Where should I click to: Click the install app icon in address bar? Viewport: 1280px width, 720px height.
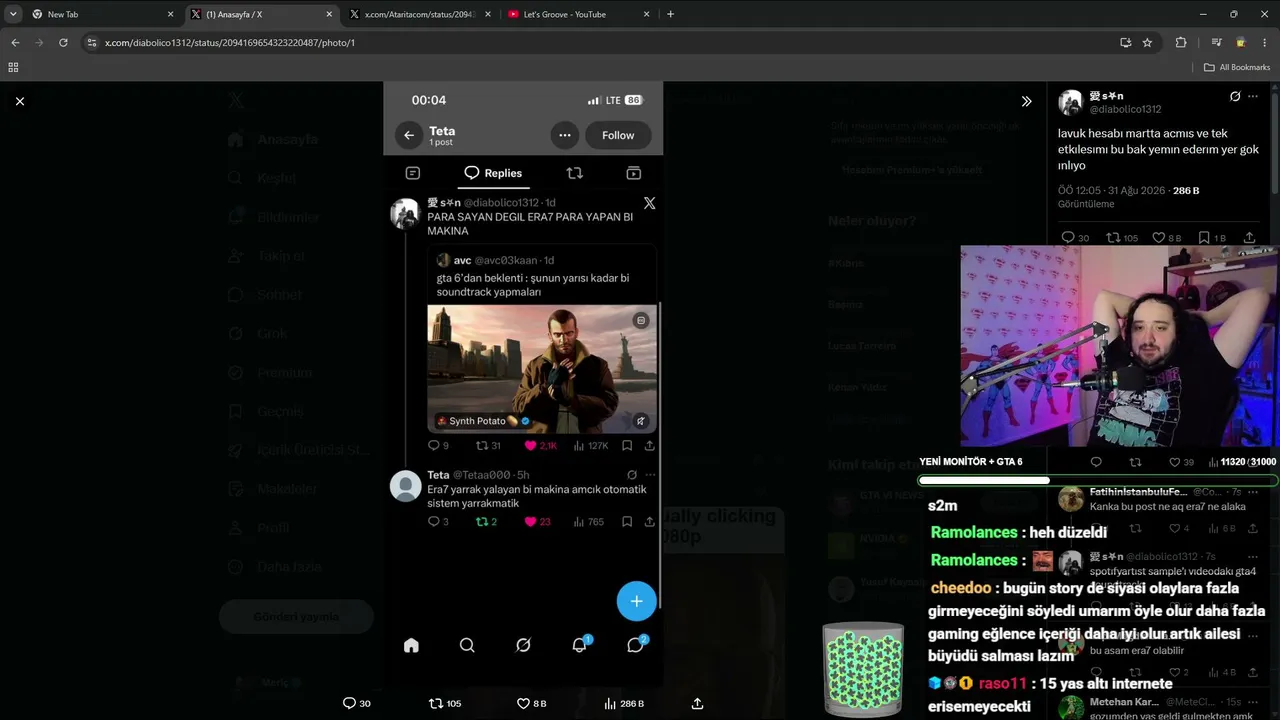(1126, 43)
